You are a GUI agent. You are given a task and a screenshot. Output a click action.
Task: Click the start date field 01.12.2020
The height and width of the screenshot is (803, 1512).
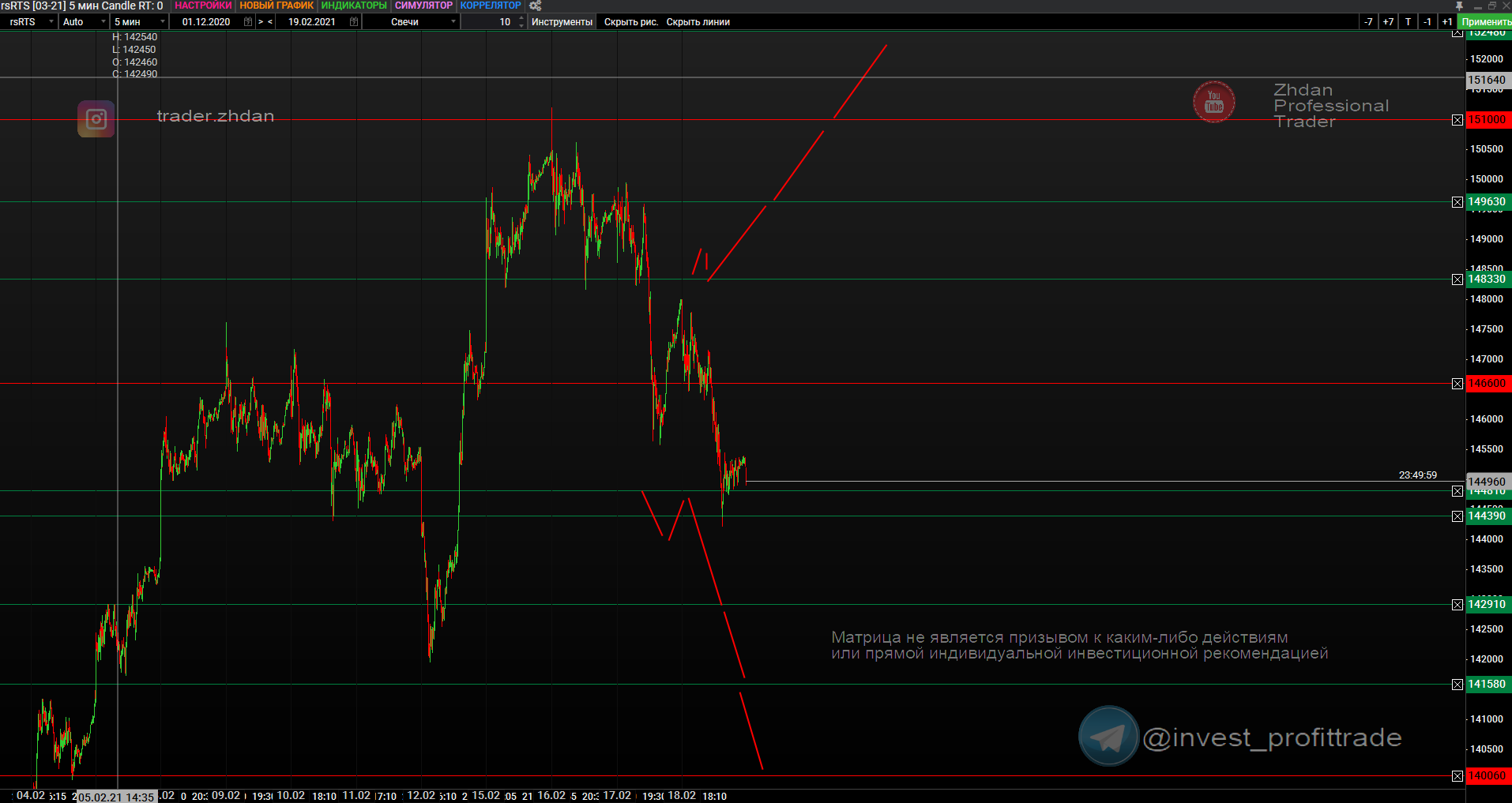206,22
